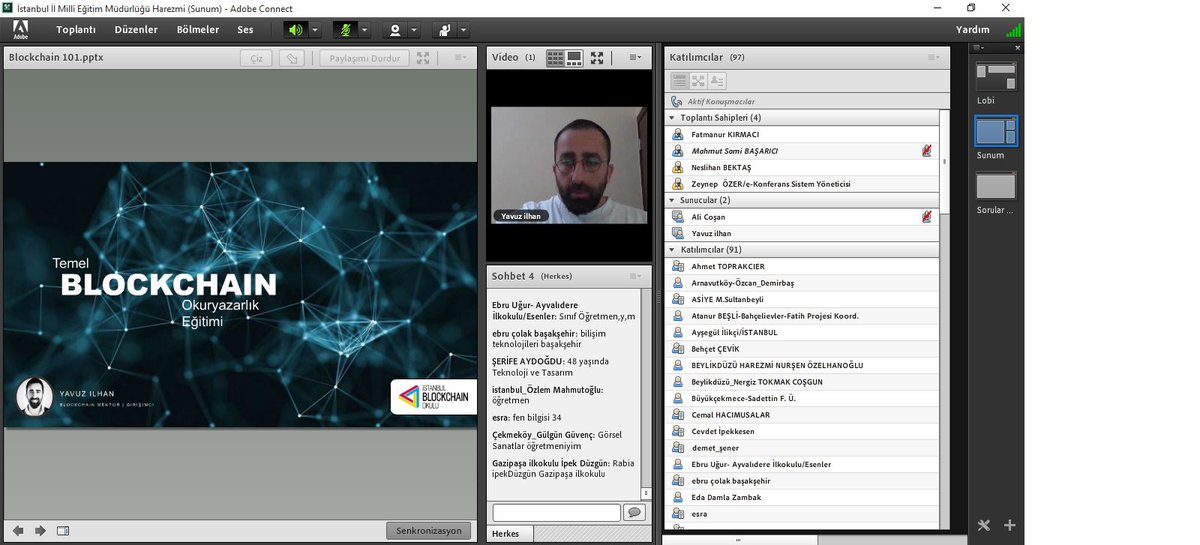
Task: Click the chat message input field
Action: tap(556, 512)
